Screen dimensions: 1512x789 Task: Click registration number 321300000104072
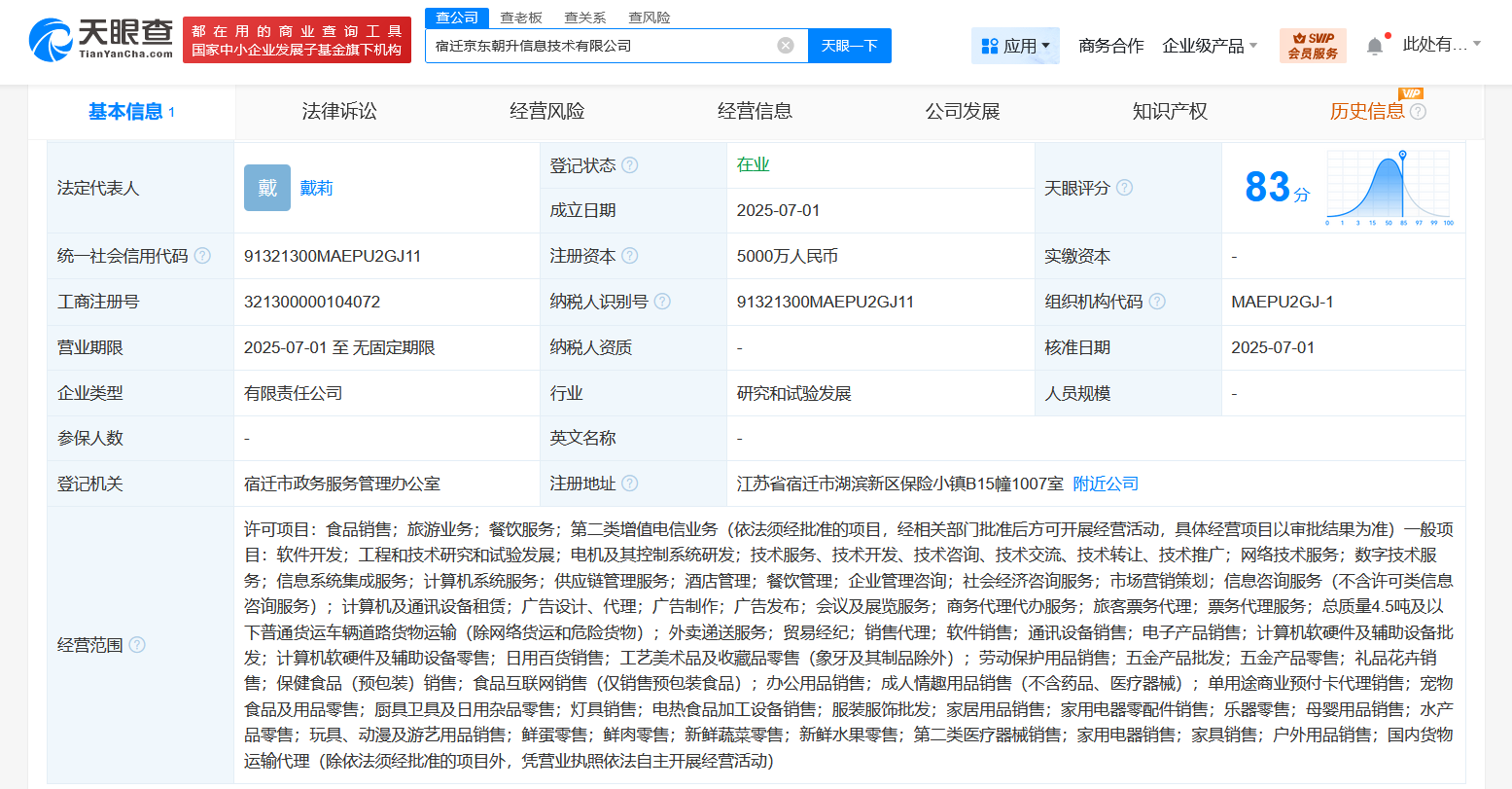[312, 302]
